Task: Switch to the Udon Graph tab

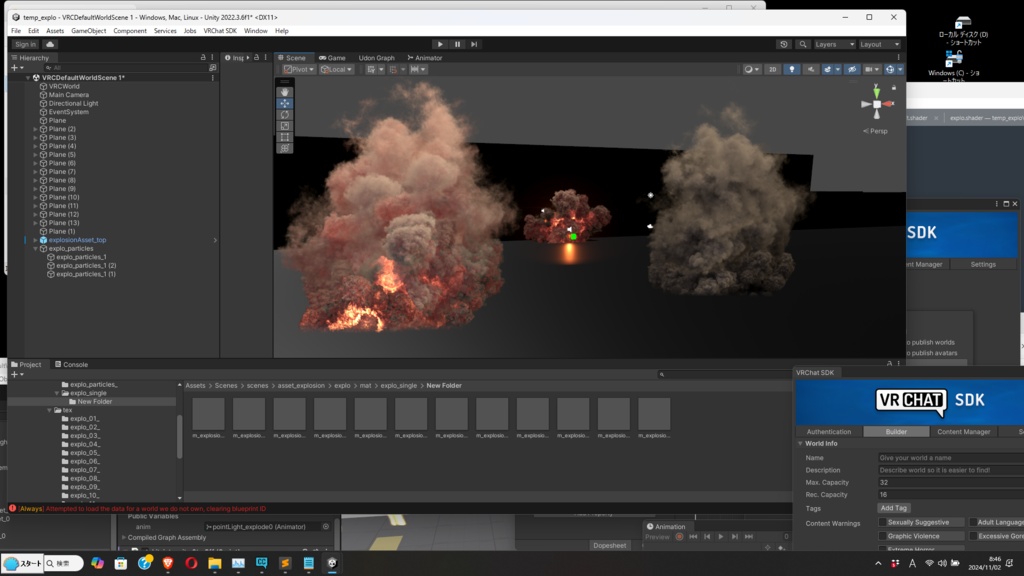Action: [x=376, y=57]
